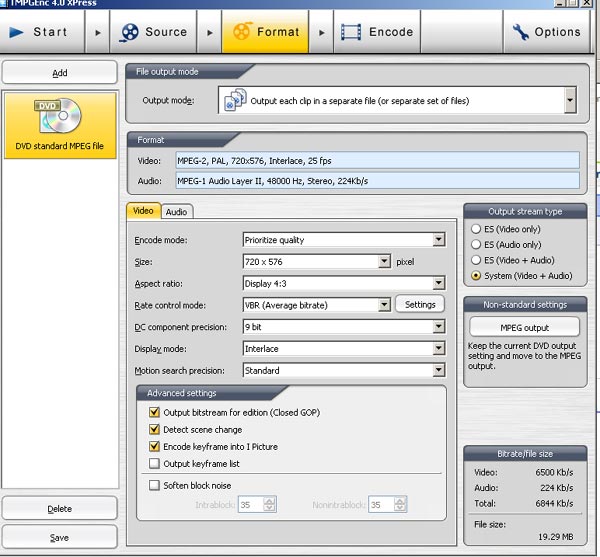Screen dimensions: 600x557
Task: Uncheck Output bitstream for edition (Closed GOP)
Action: click(154, 412)
